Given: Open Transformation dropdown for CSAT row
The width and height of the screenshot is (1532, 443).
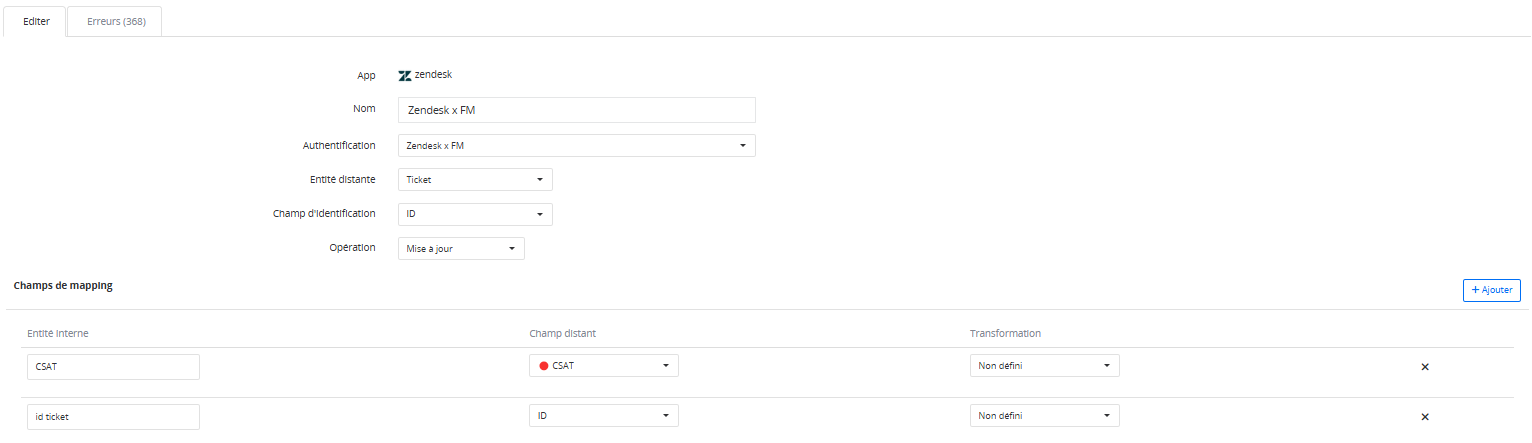Looking at the screenshot, I should point(1044,366).
